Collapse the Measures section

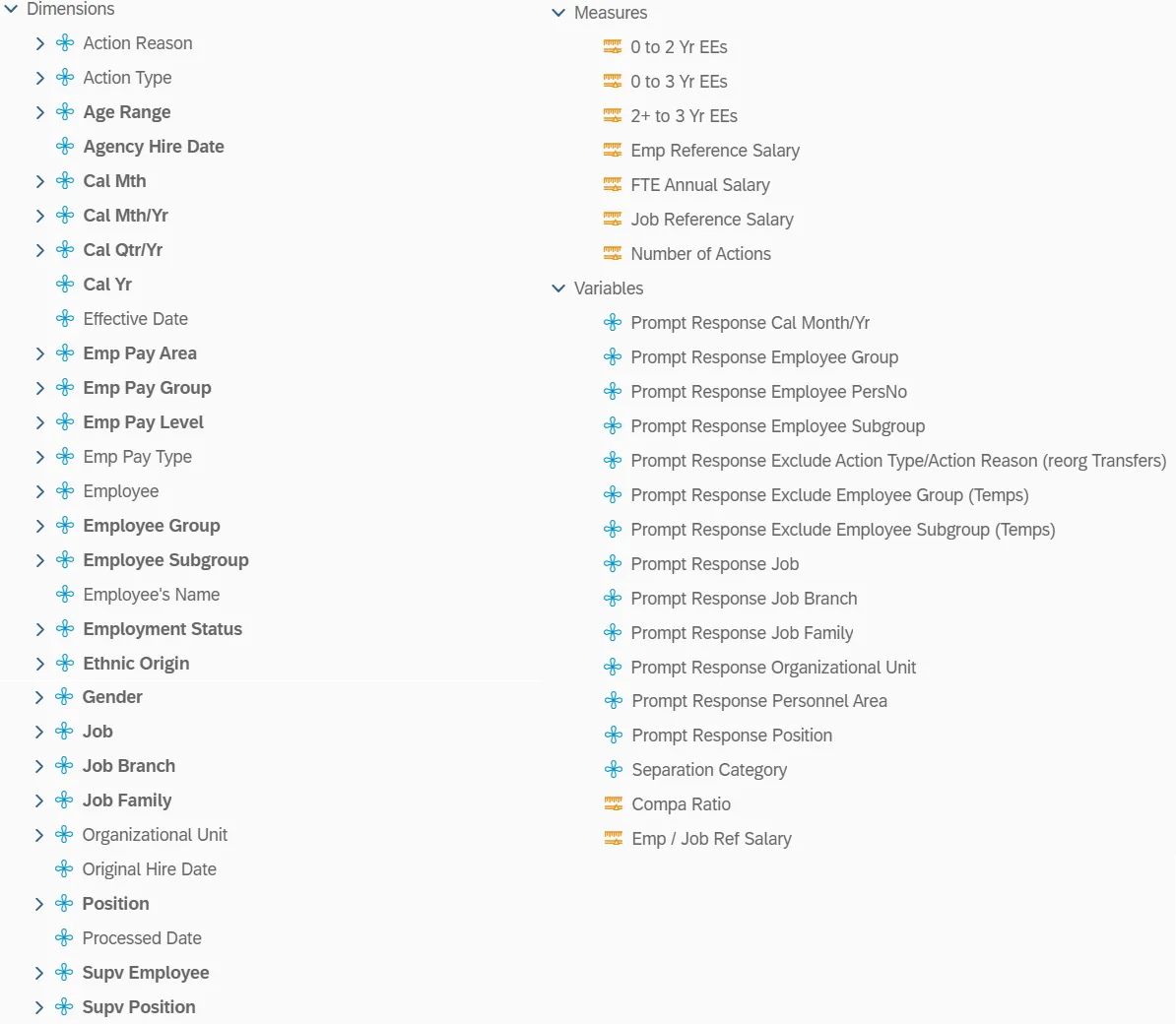tap(558, 13)
